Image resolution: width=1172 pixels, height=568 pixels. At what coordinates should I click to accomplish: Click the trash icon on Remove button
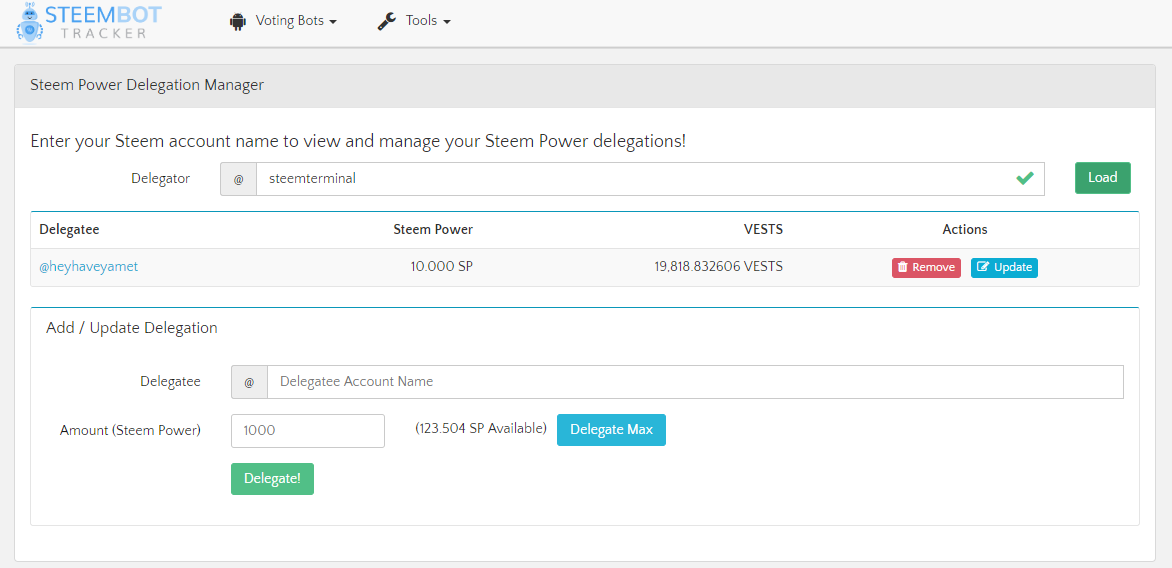pyautogui.click(x=903, y=267)
